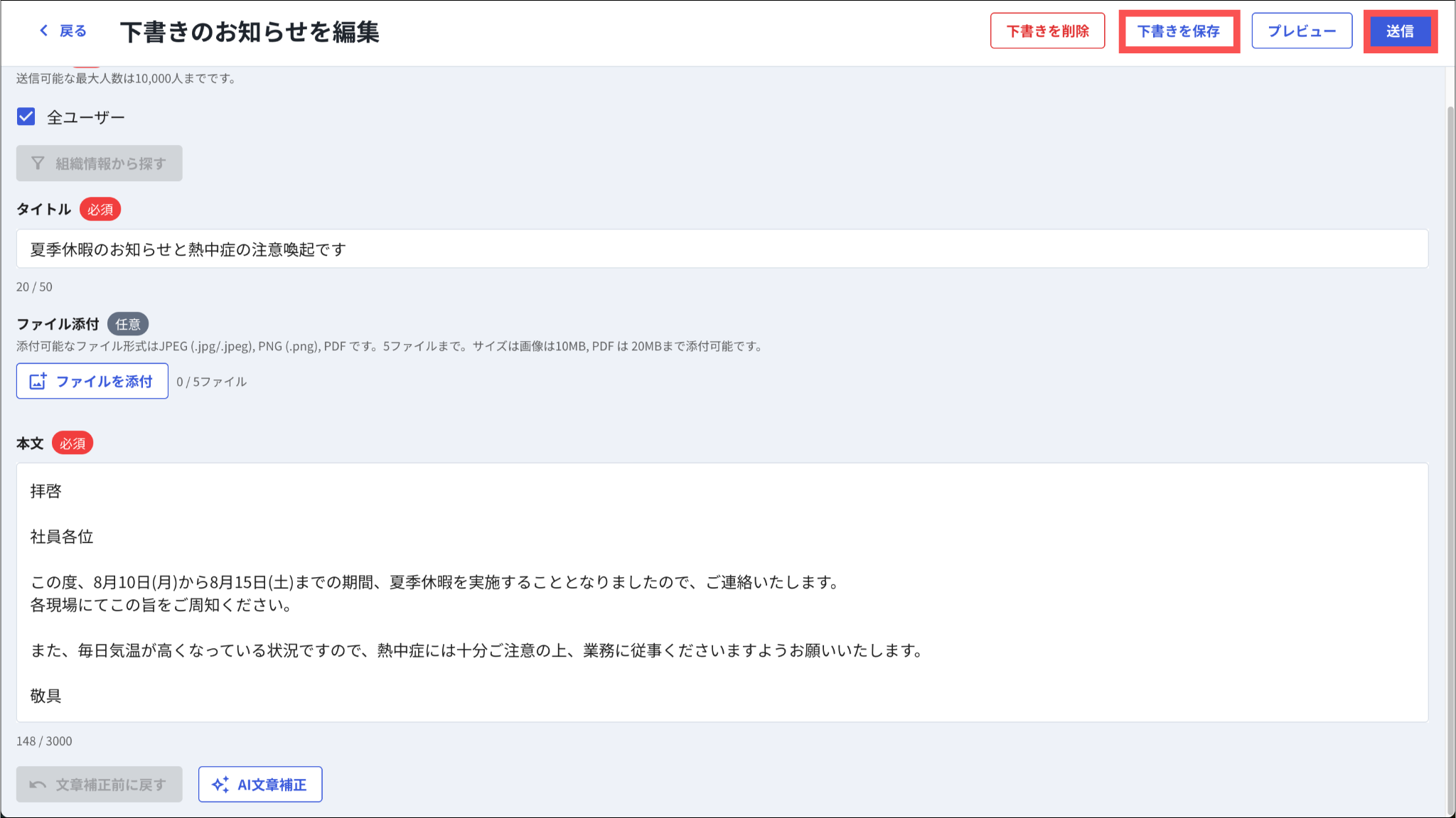
Task: Uncheck the 全ユーザー checkbox
Action: pyautogui.click(x=26, y=117)
